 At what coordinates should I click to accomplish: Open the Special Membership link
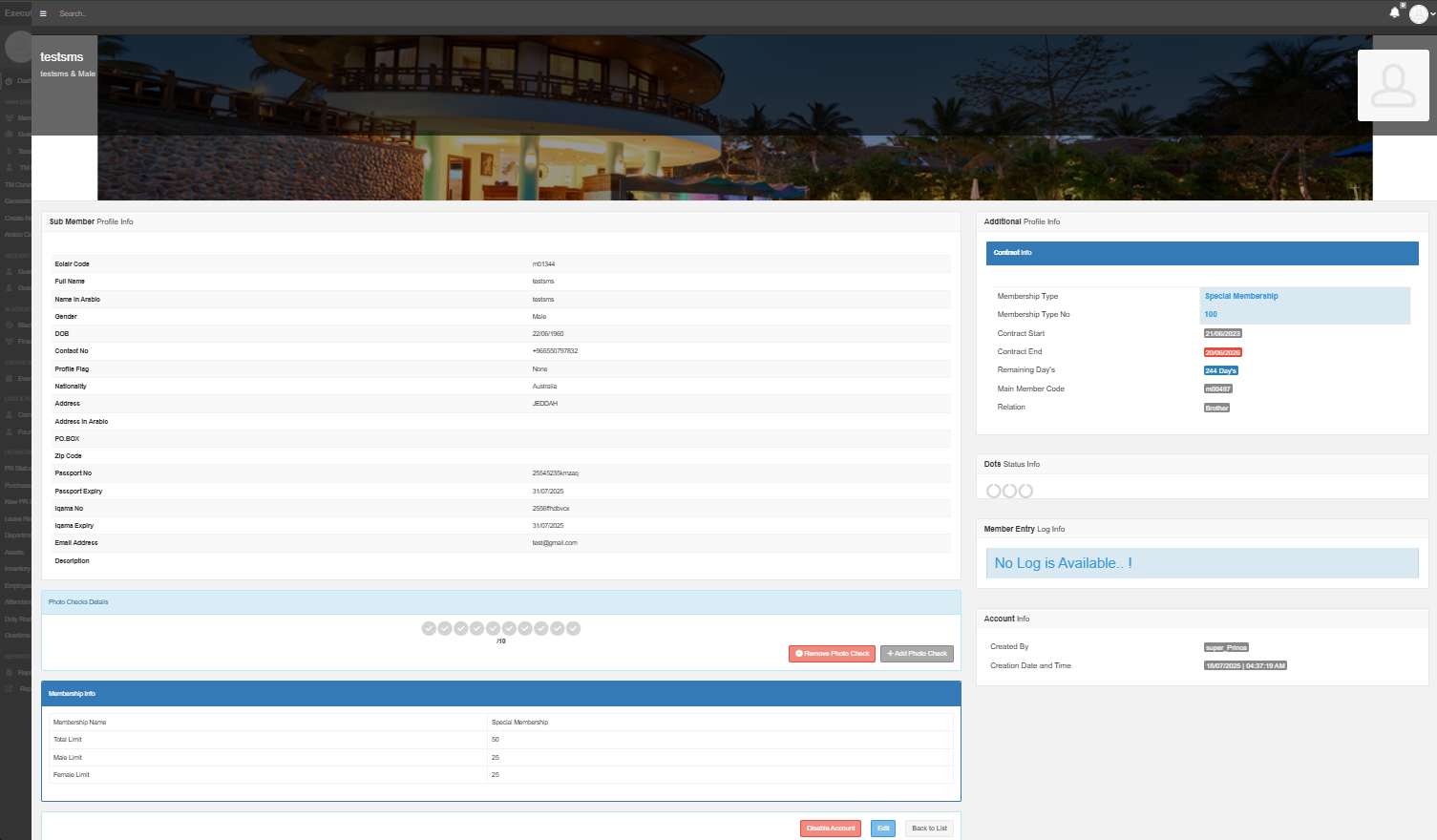[1241, 296]
